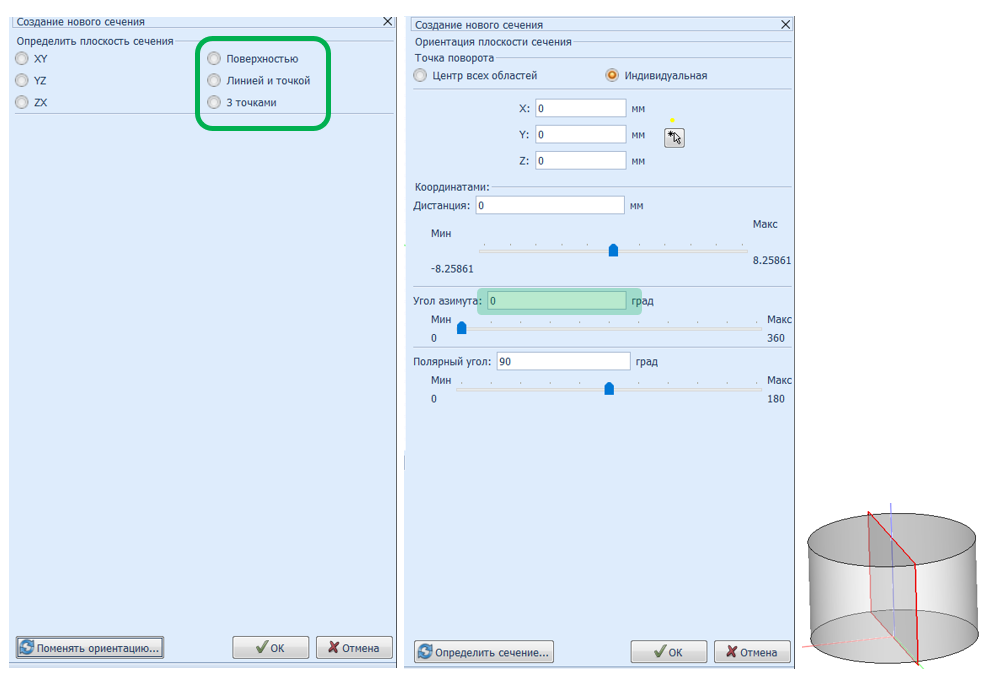Choose the 3 точками option
Image resolution: width=1004 pixels, height=676 pixels.
[214, 103]
